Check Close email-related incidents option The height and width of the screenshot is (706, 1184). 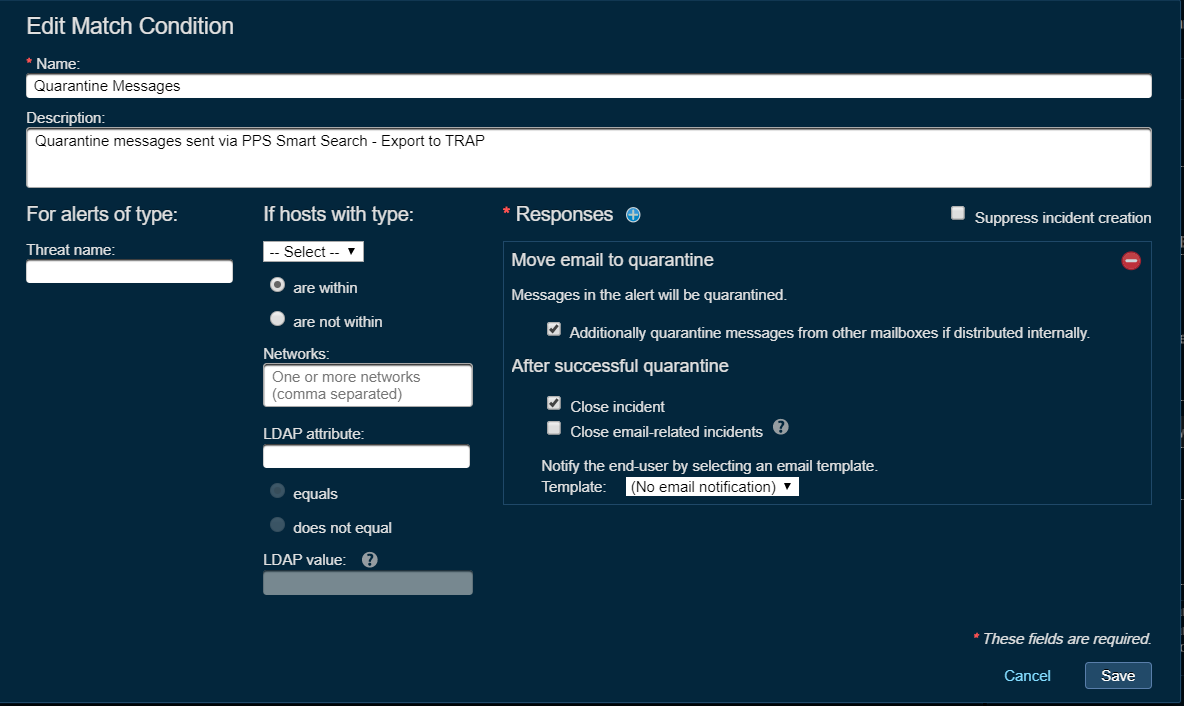click(x=554, y=429)
